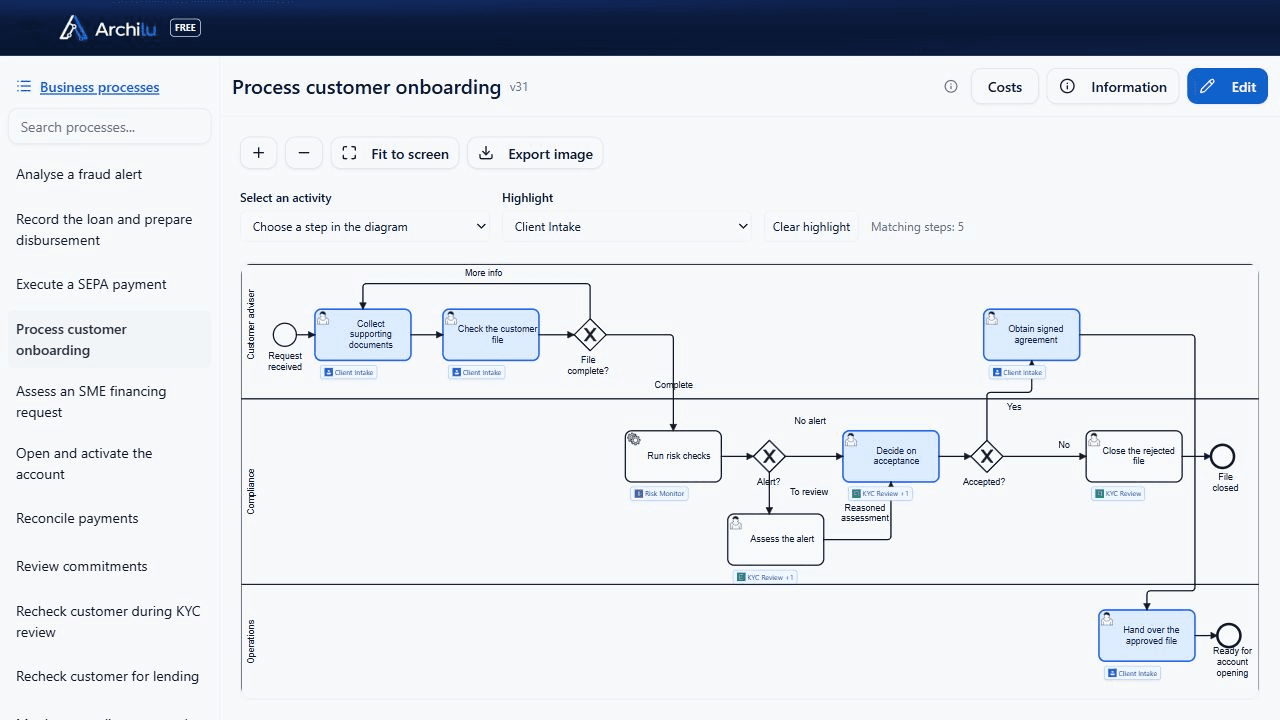Click Client Intake tag under Obtain signed agreement
The image size is (1280, 720).
pos(1018,373)
